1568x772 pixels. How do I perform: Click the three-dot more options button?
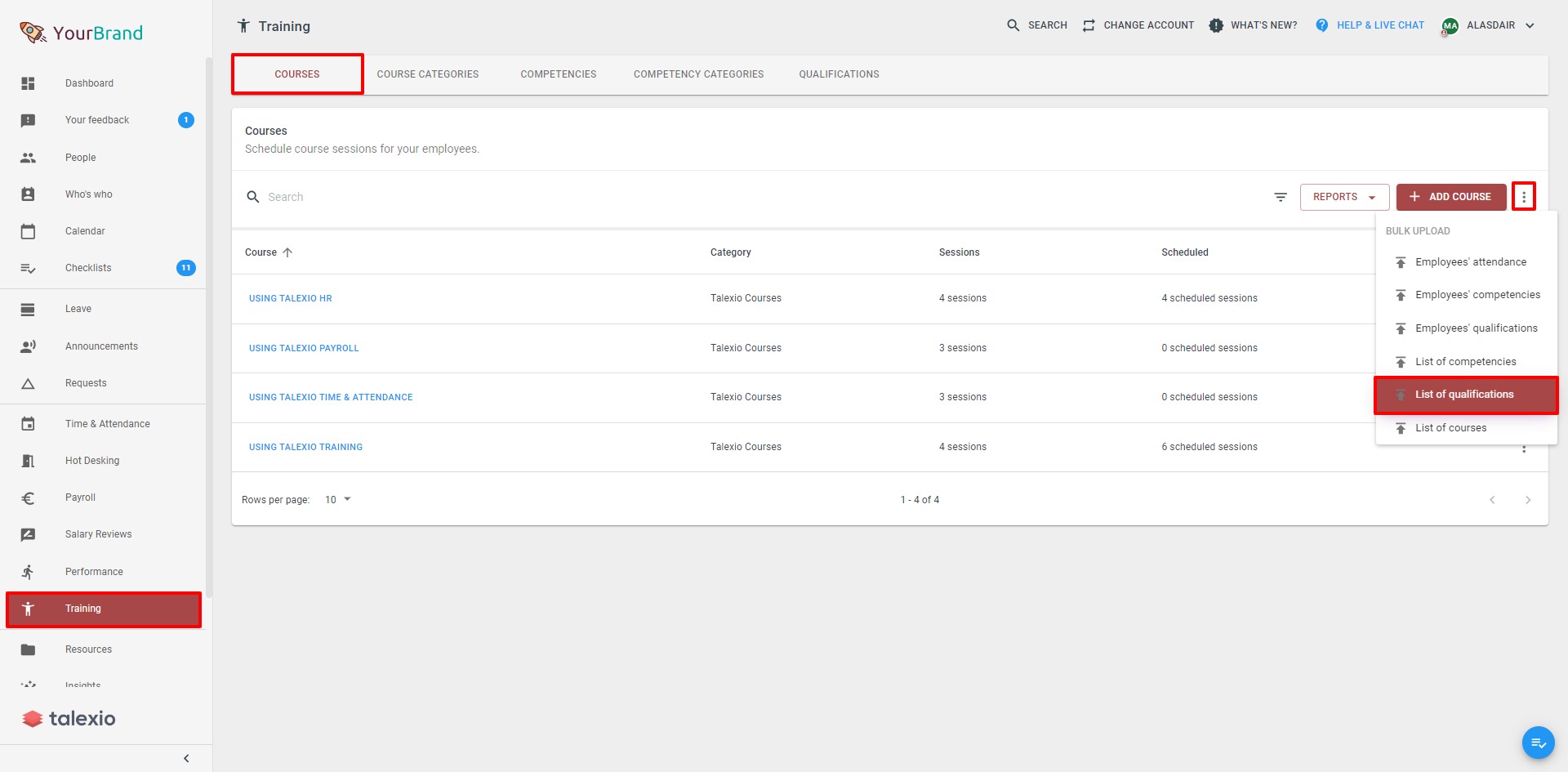tap(1524, 197)
